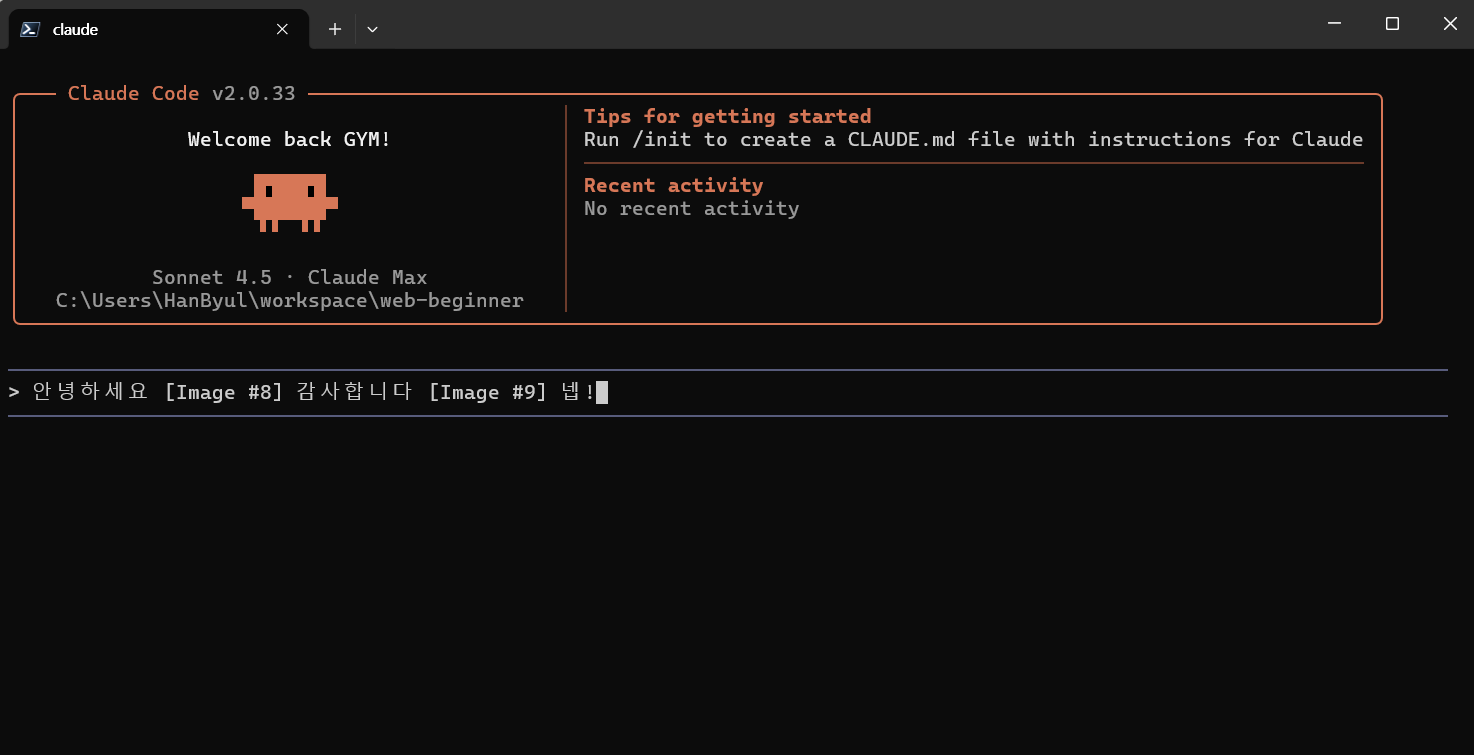This screenshot has height=755, width=1474.
Task: Click the workspace path C:\Users\HanByul\workspace\web-beginner
Action: 290,301
